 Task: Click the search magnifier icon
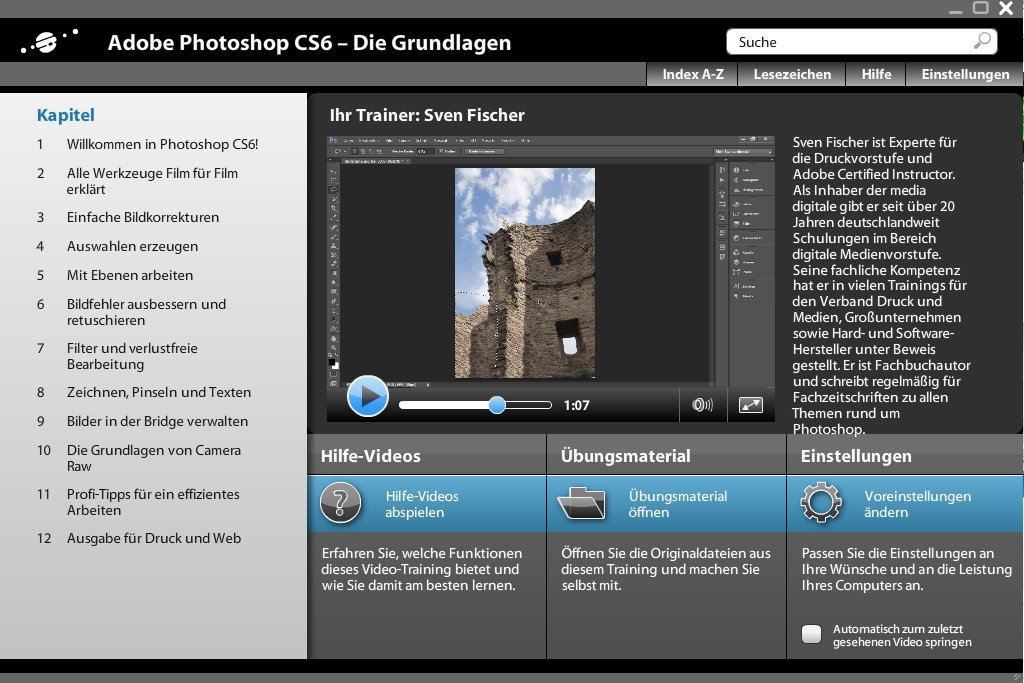(982, 41)
